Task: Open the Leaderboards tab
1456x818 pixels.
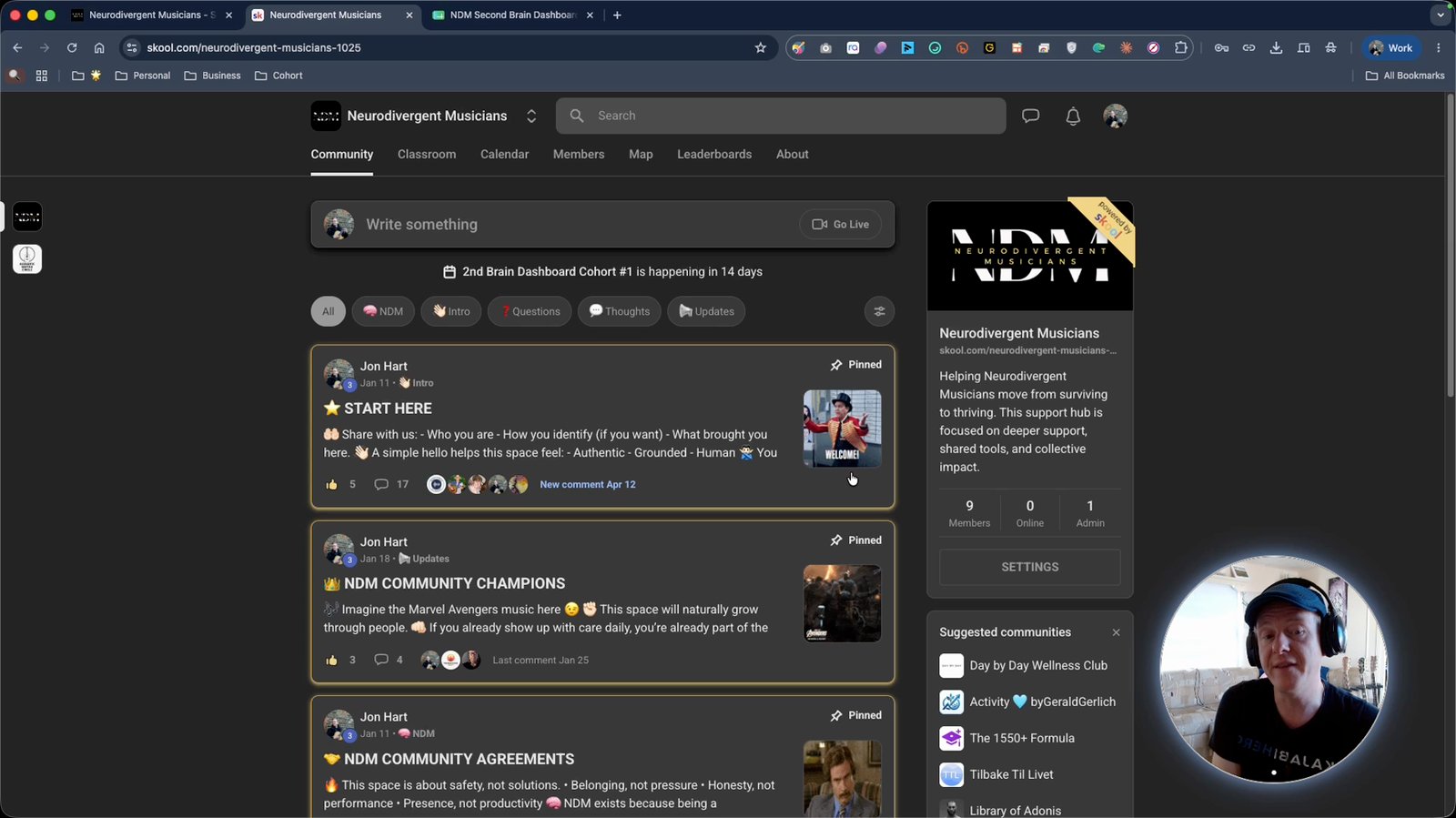Action: [x=714, y=155]
